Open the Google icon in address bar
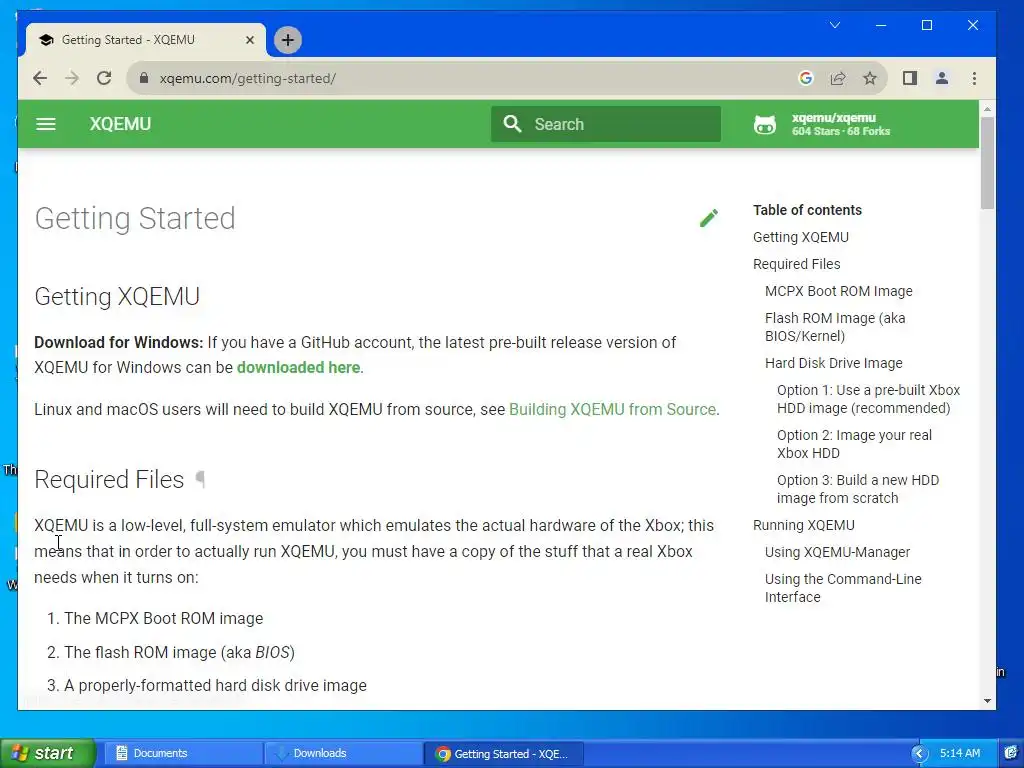The height and width of the screenshot is (768, 1024). 806,78
